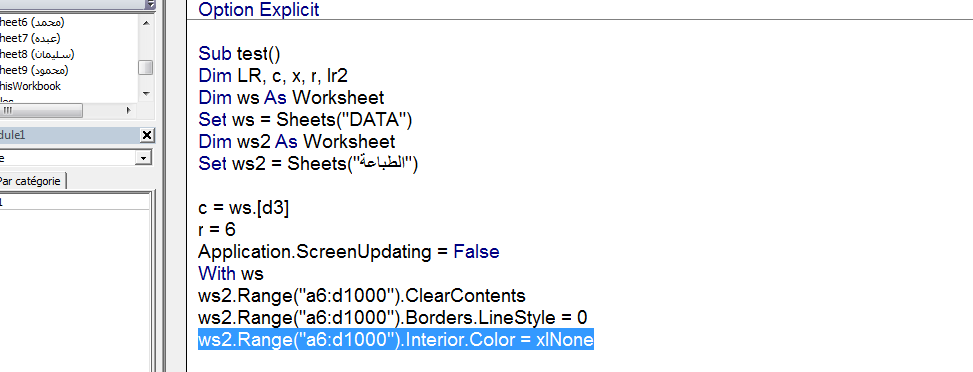Click the Option Explicit line
The width and height of the screenshot is (973, 372).
coord(259,9)
